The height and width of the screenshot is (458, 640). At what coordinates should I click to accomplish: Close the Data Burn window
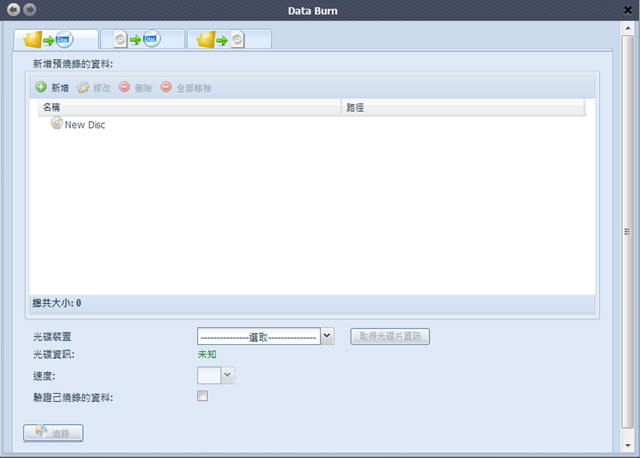pyautogui.click(x=628, y=10)
